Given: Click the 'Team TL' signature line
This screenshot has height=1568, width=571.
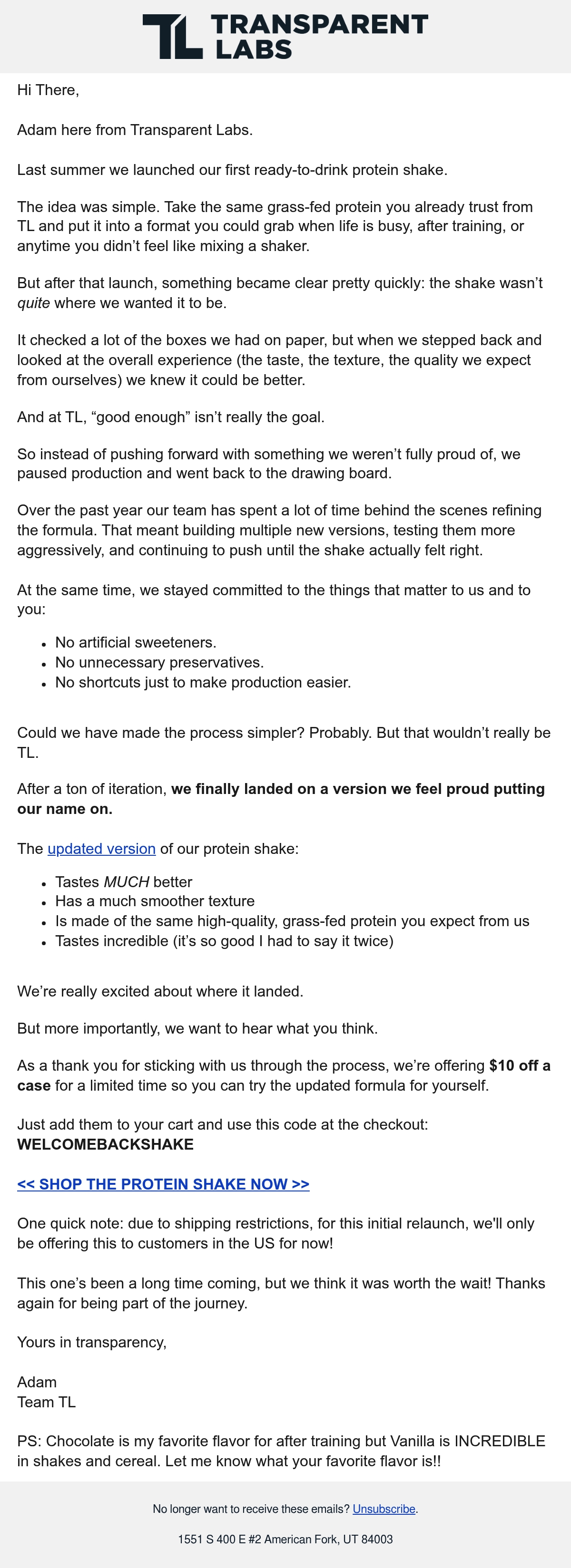Looking at the screenshot, I should (x=46, y=1403).
